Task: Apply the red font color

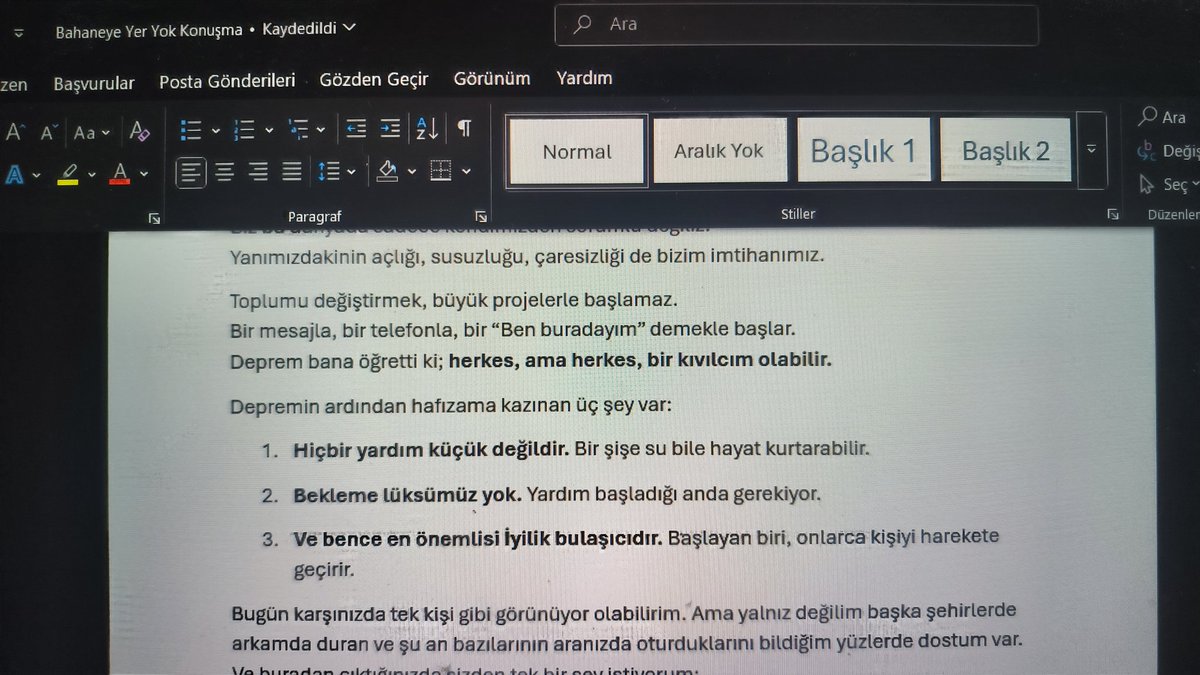Action: click(x=120, y=175)
